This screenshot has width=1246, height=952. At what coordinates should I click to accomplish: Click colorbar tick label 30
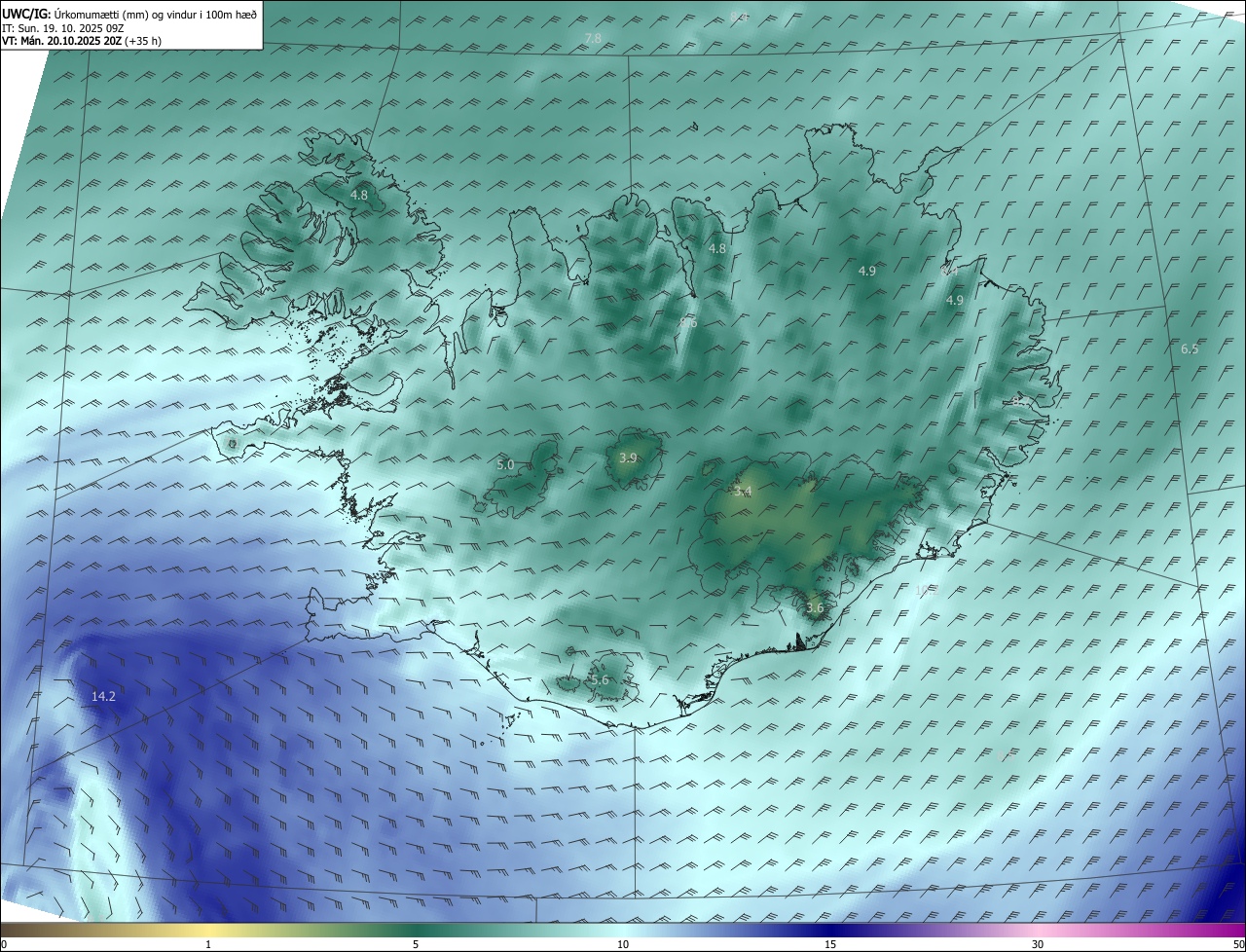[x=1038, y=945]
